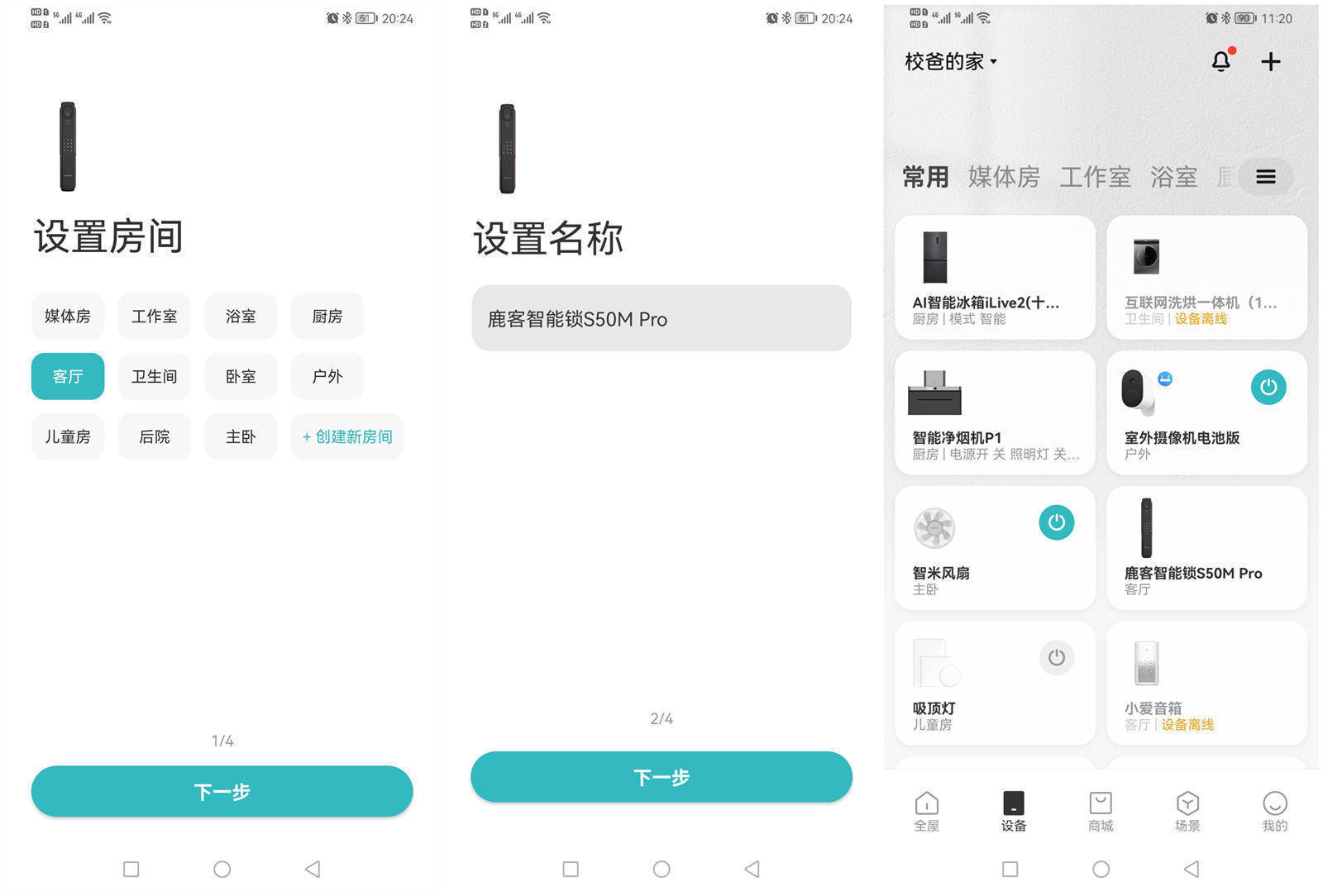This screenshot has height=896, width=1323.
Task: Tap the 鹿客智能锁 lock icon in device grid
Action: 1146,528
